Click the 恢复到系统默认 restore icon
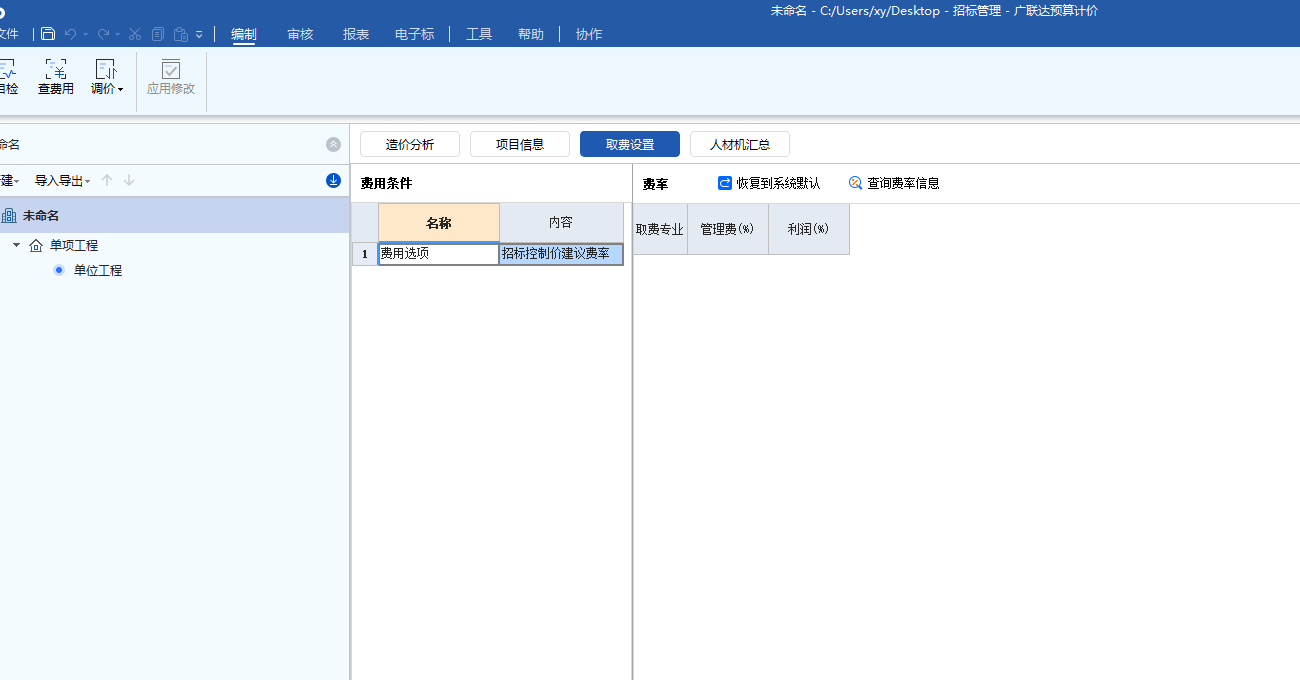The width and height of the screenshot is (1300, 680). [x=723, y=183]
